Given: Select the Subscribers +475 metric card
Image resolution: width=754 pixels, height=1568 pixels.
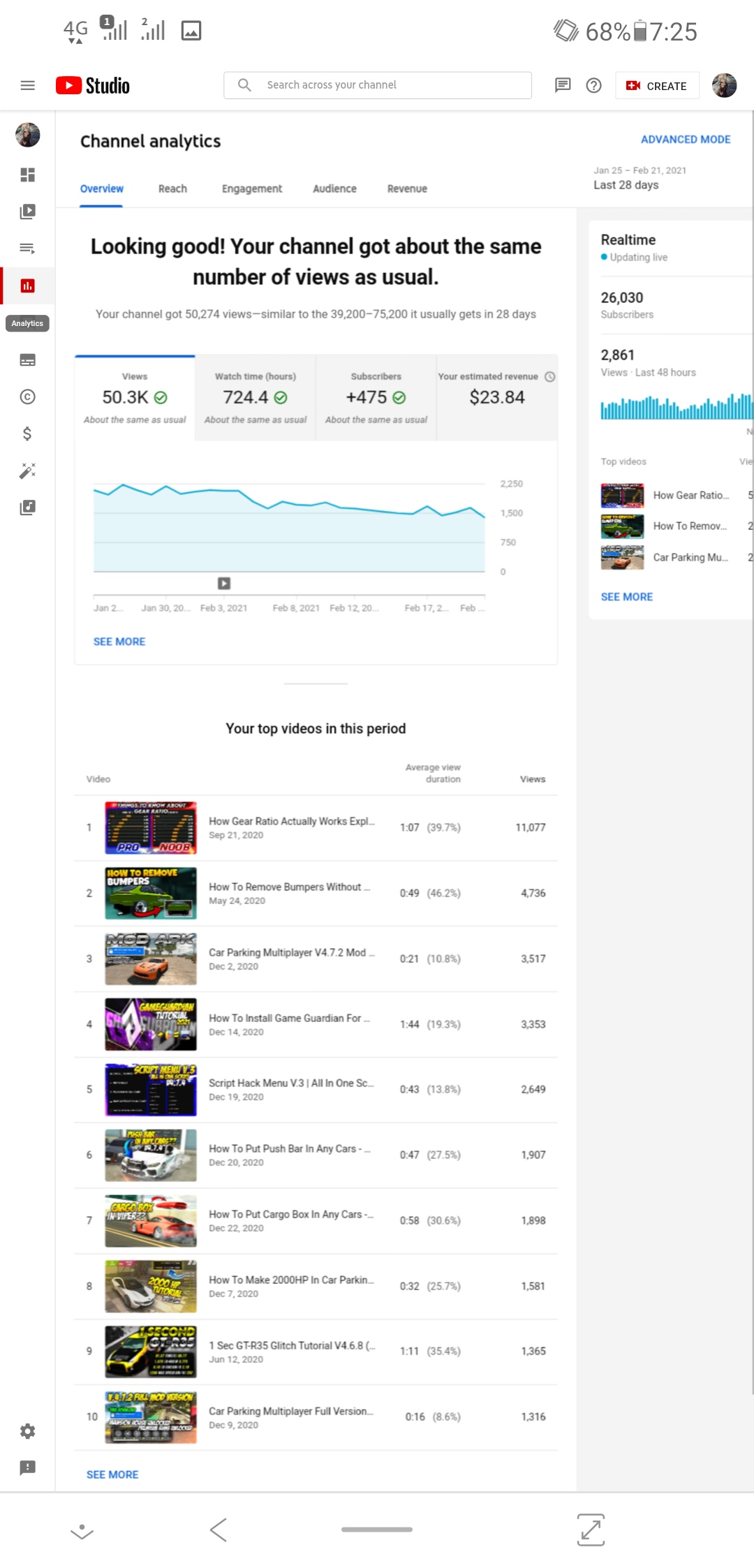Looking at the screenshot, I should [376, 398].
